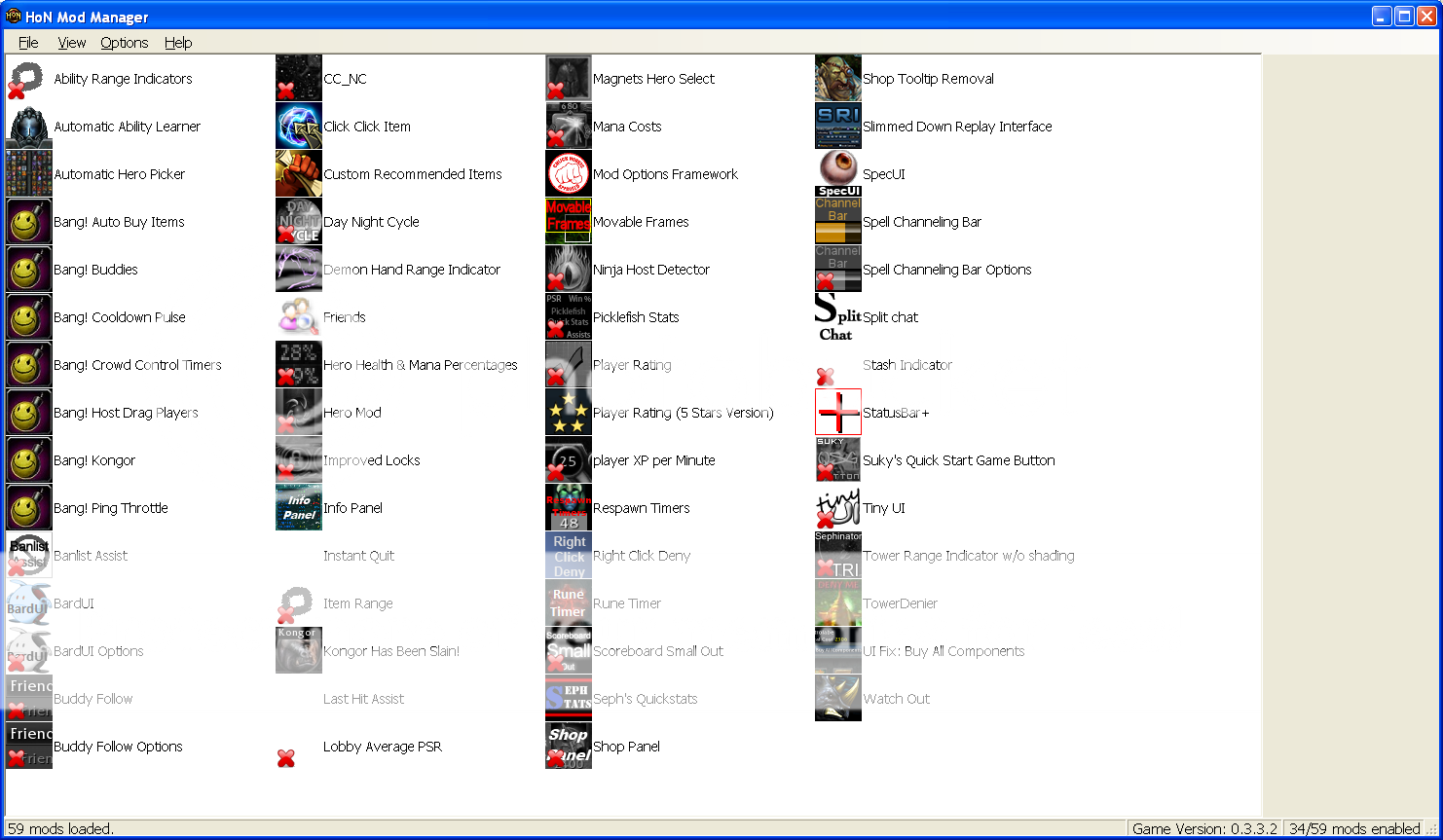
Task: Select the Respawn Timers icon
Action: tap(569, 508)
